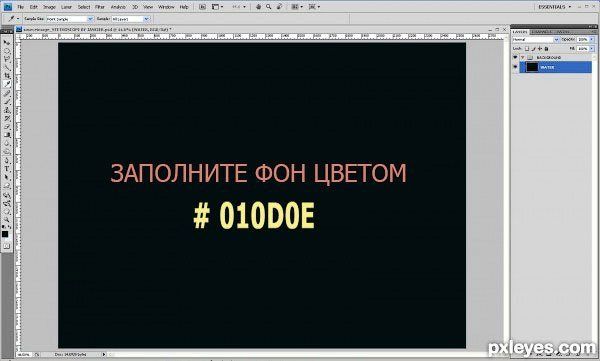This screenshot has width=600, height=361.
Task: Select the Path Selection tool
Action: pos(7,178)
